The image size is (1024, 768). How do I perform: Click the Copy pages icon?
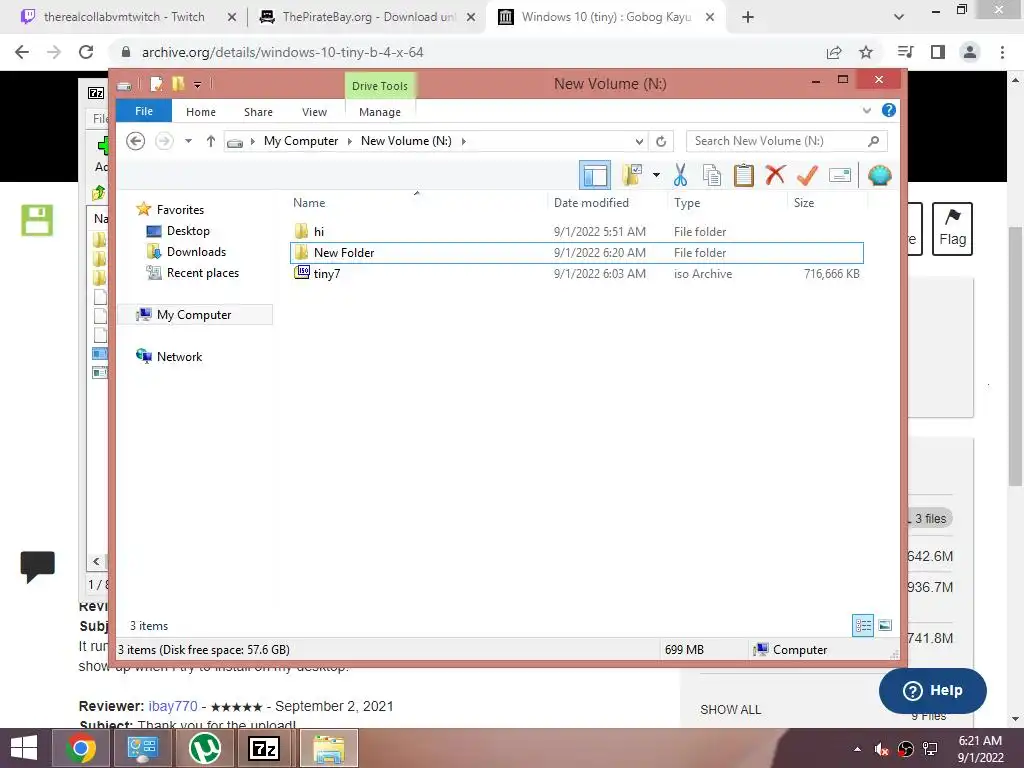712,175
